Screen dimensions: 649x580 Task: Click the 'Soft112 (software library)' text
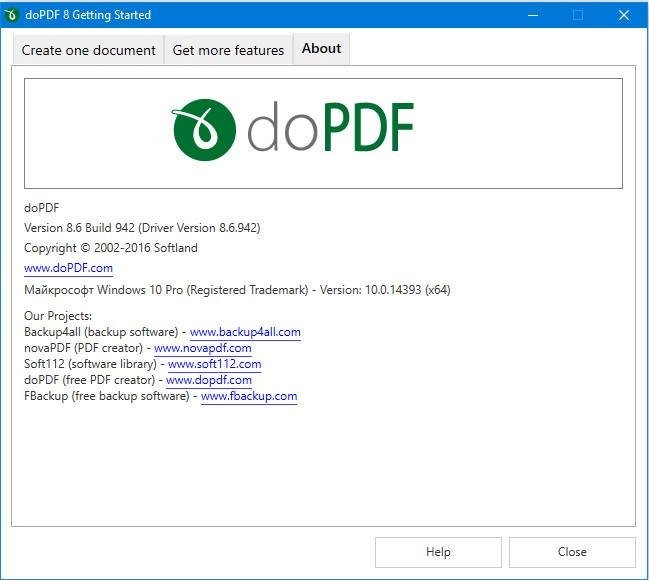pyautogui.click(x=90, y=364)
